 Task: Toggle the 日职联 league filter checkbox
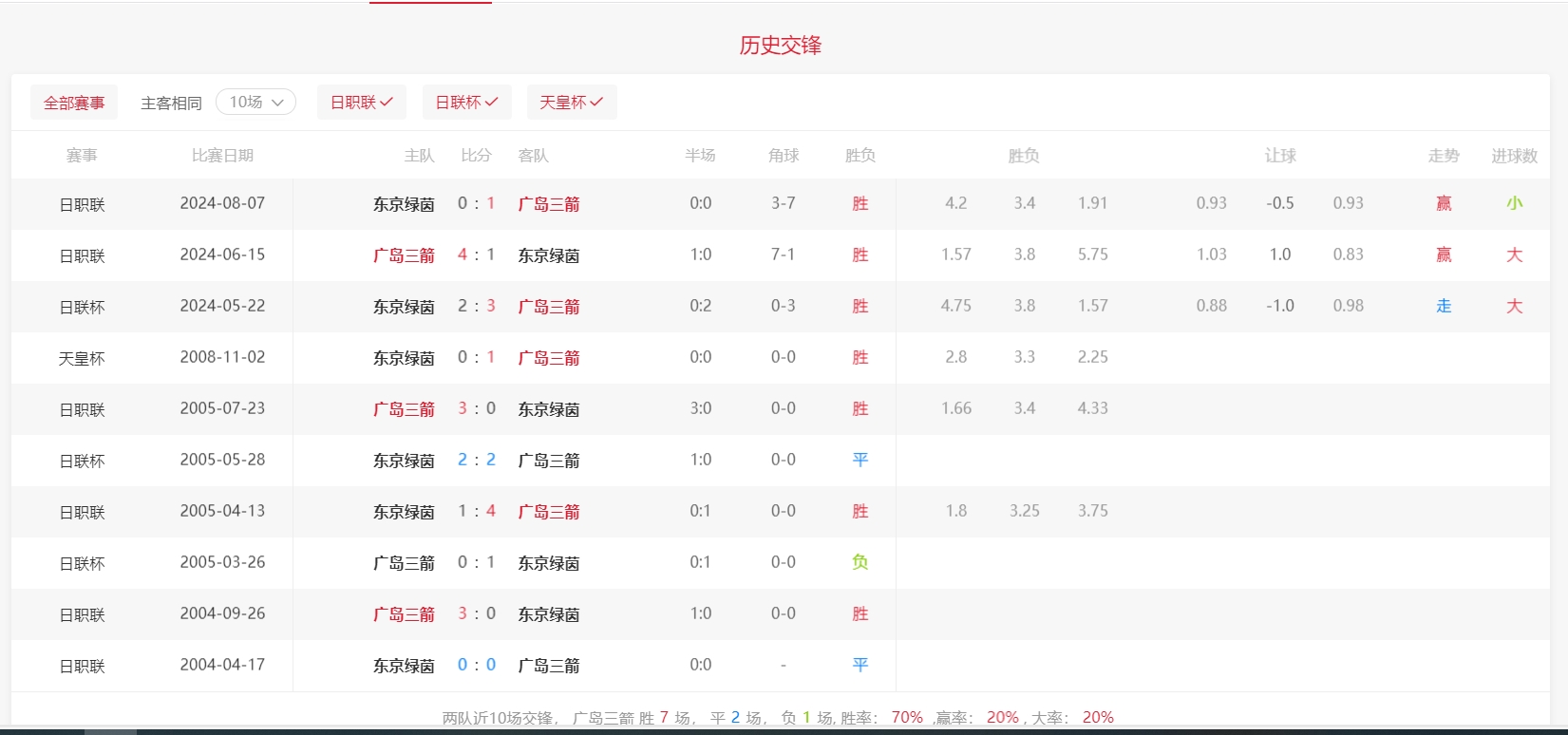click(x=361, y=102)
